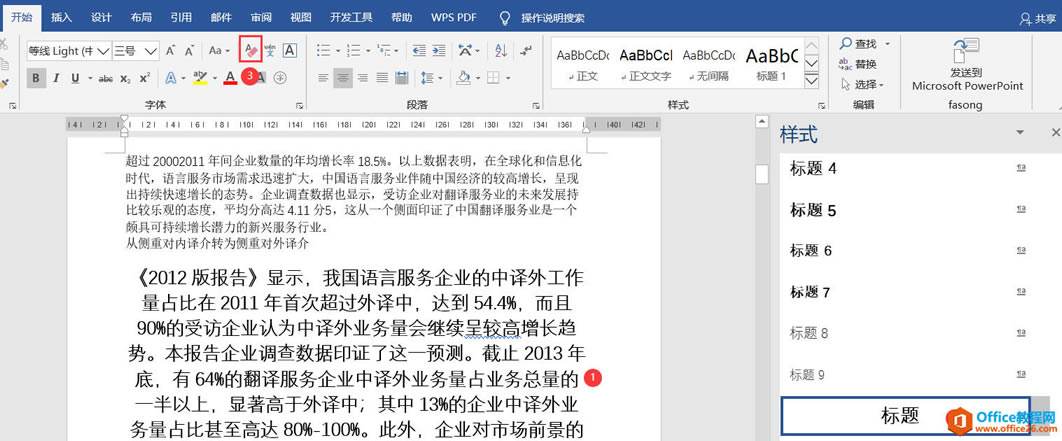Click the Clear All Formatting eraser icon
The width and height of the screenshot is (1062, 441).
251,50
